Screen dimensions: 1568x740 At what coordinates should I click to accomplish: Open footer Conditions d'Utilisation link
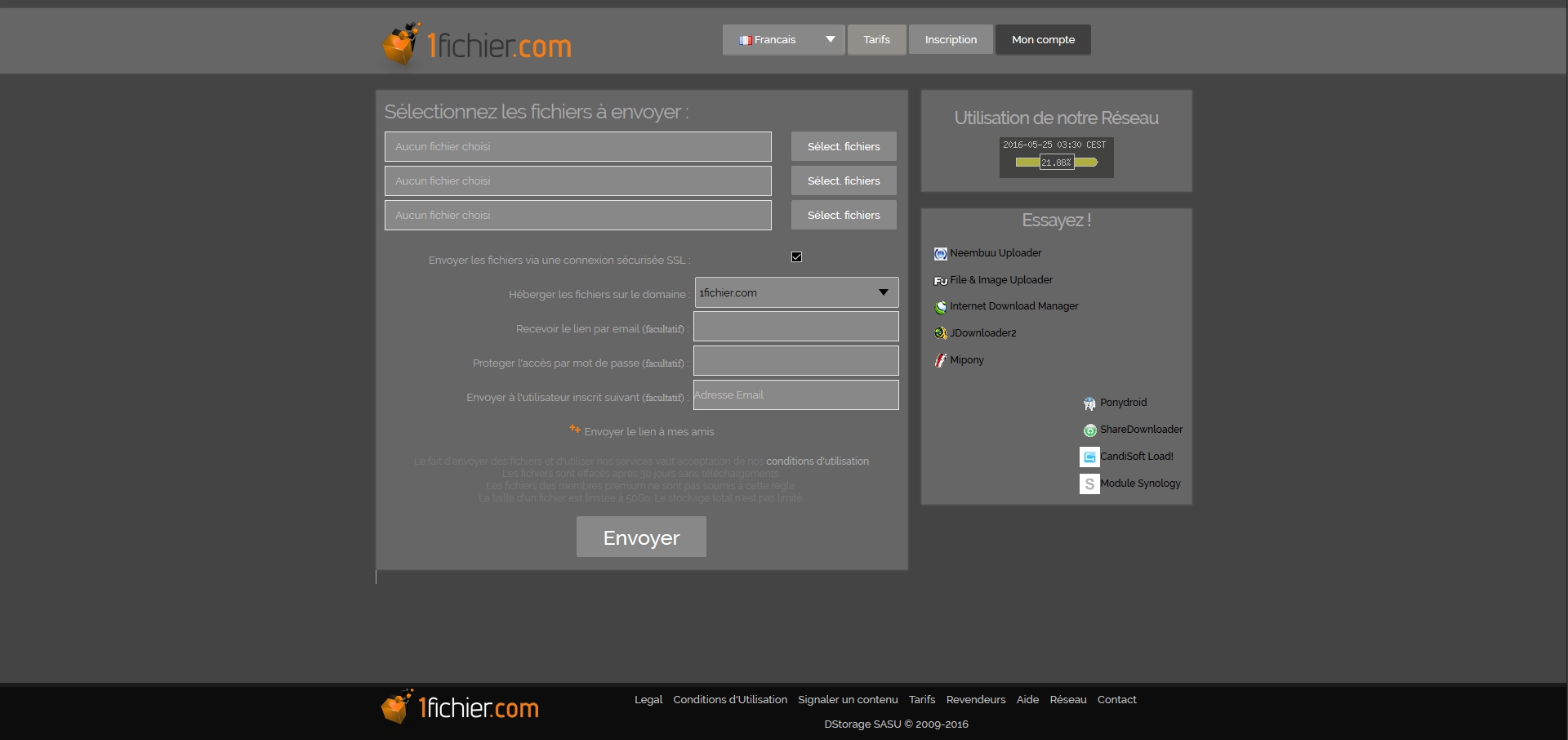pyautogui.click(x=730, y=700)
